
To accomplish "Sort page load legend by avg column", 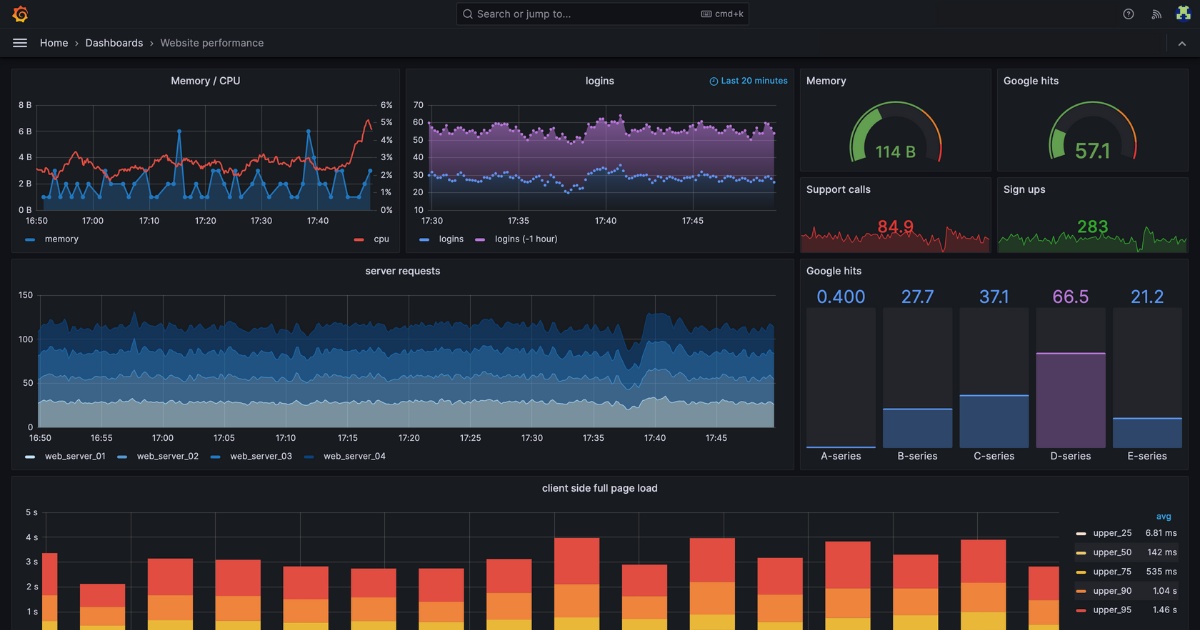I will click(1163, 516).
